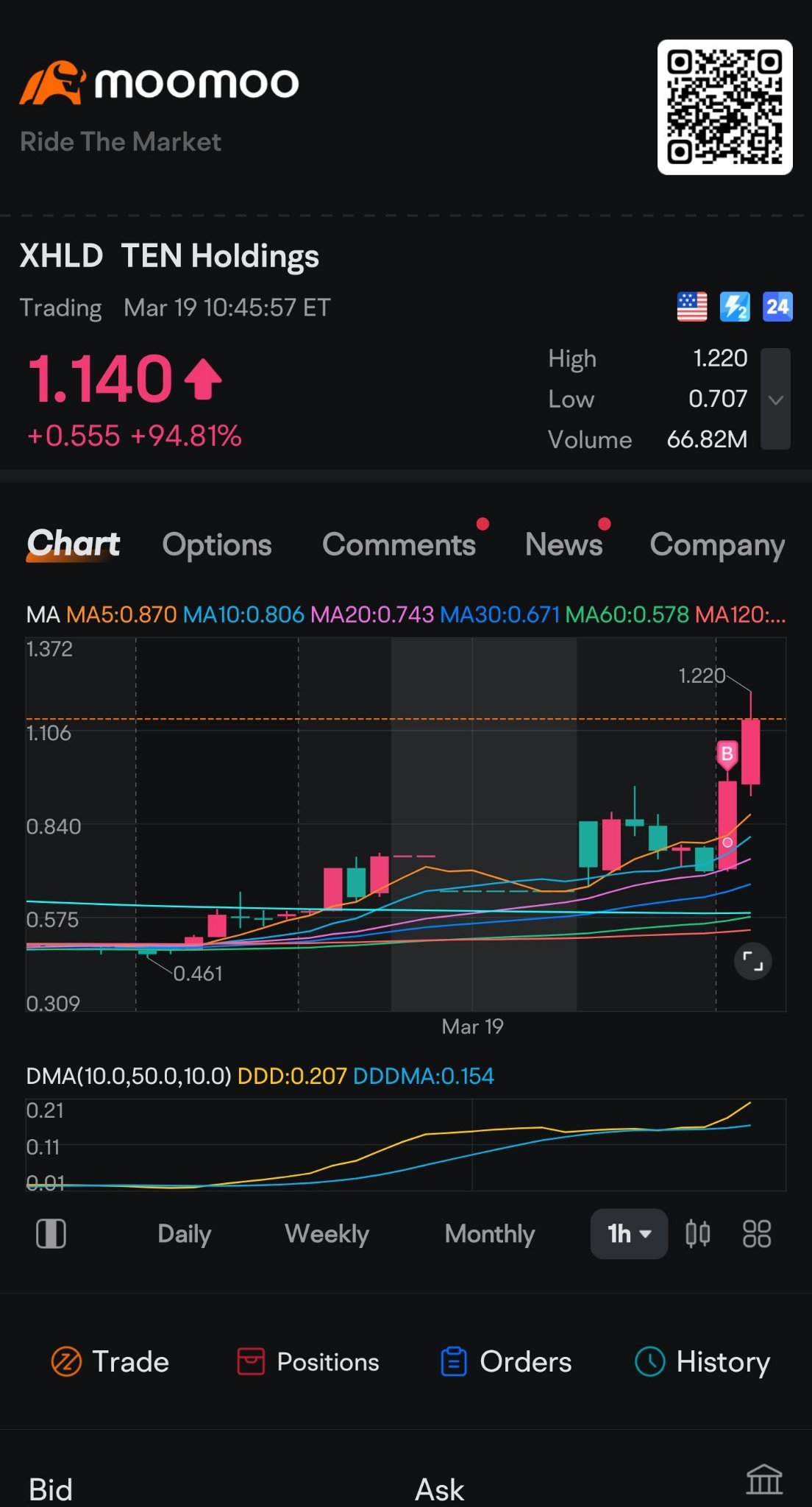Expand the chart to fullscreen
The width and height of the screenshot is (812, 1507).
pos(752,961)
